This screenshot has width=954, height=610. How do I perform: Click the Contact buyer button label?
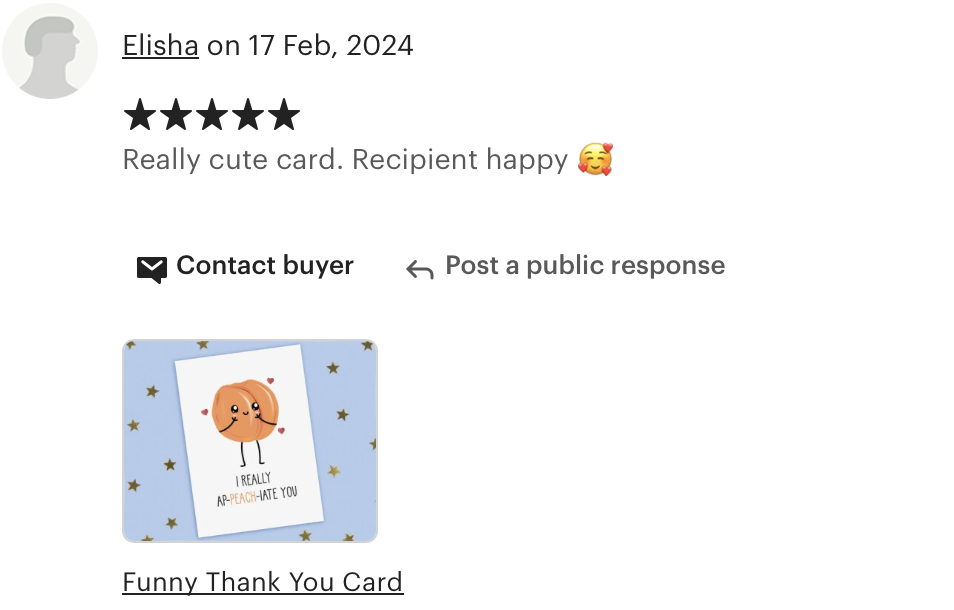coord(265,265)
